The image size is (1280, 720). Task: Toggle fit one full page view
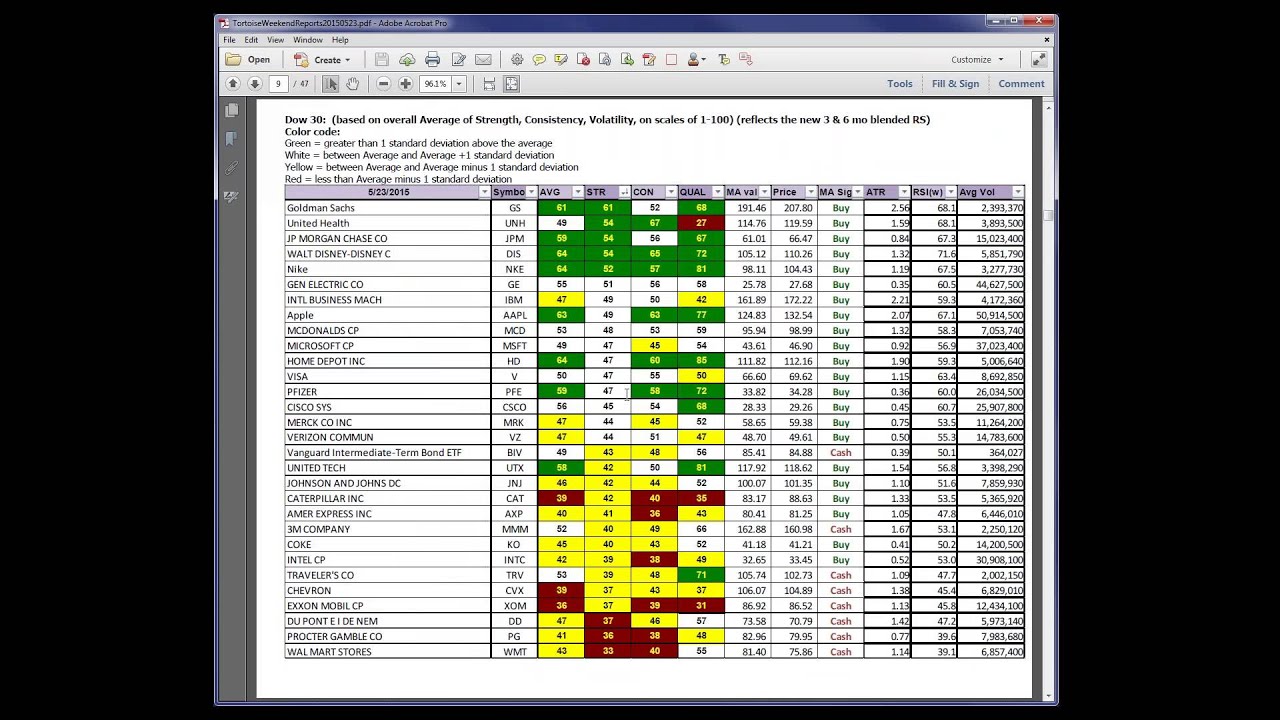coord(511,84)
